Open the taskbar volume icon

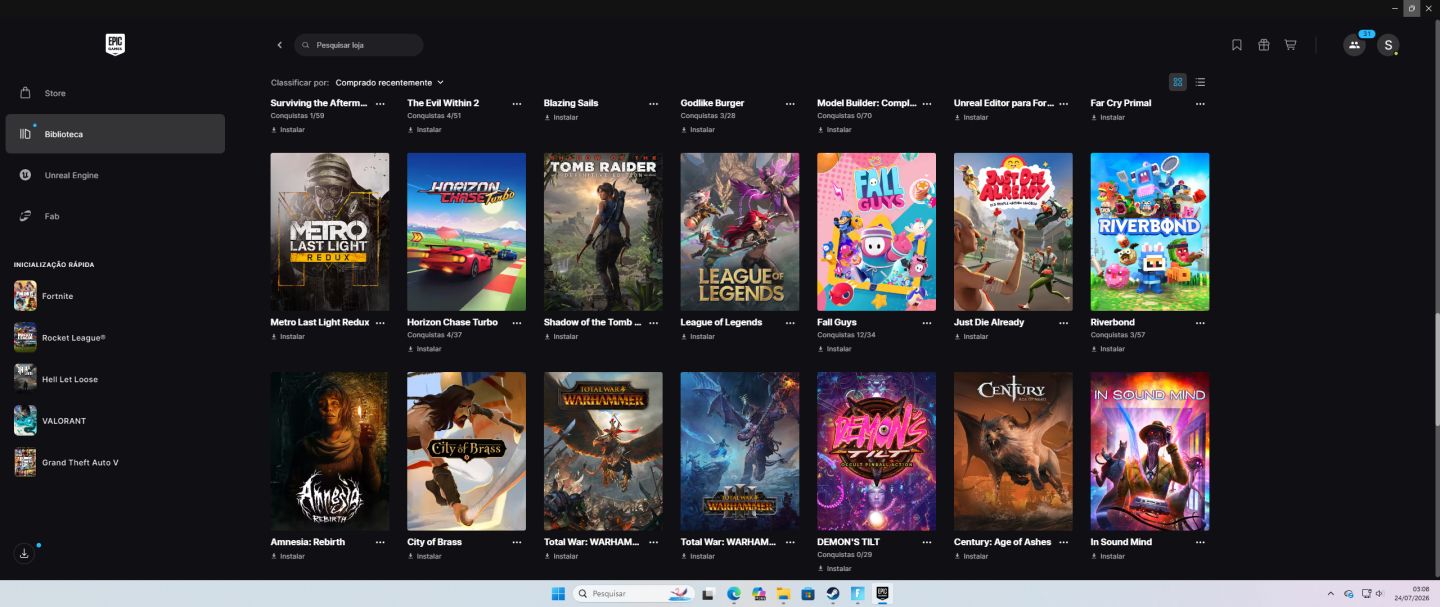coord(1380,594)
